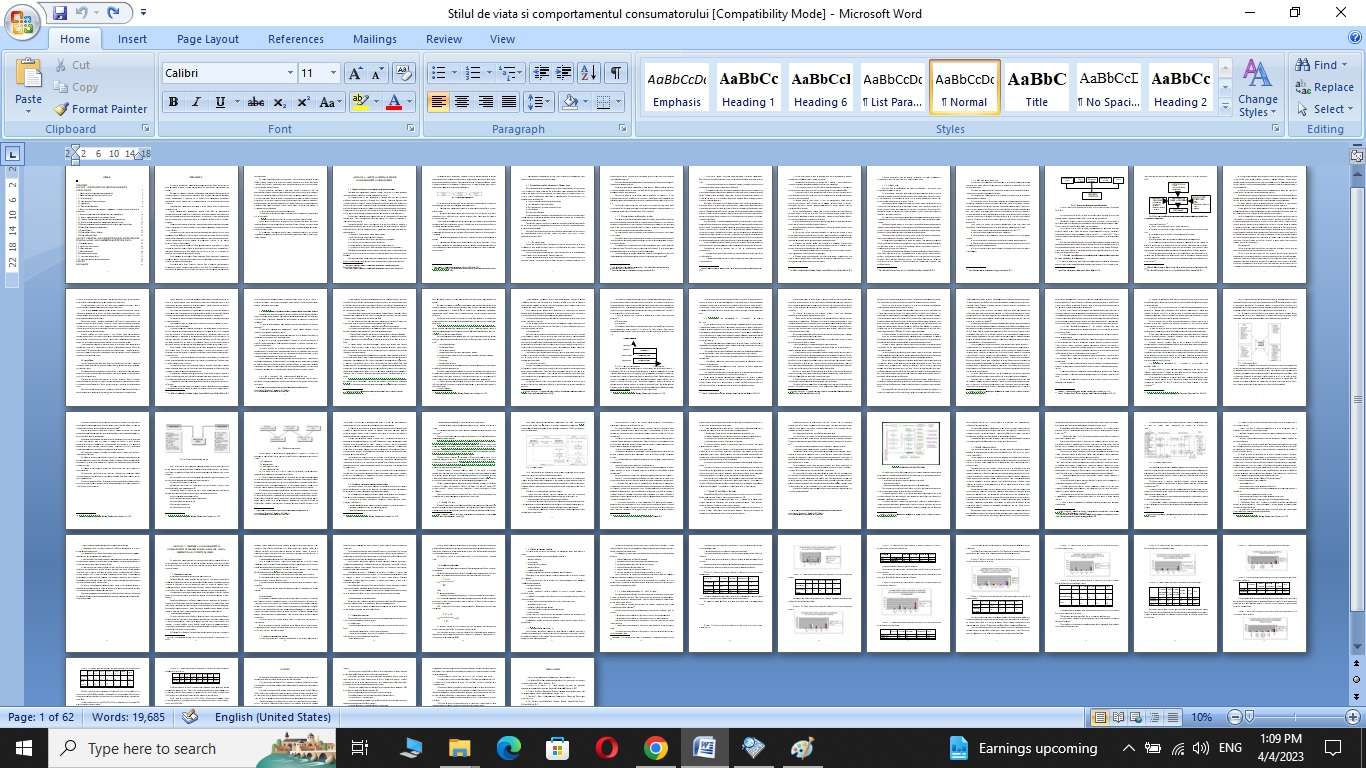
Task: Click the Superscript icon
Action: [303, 102]
